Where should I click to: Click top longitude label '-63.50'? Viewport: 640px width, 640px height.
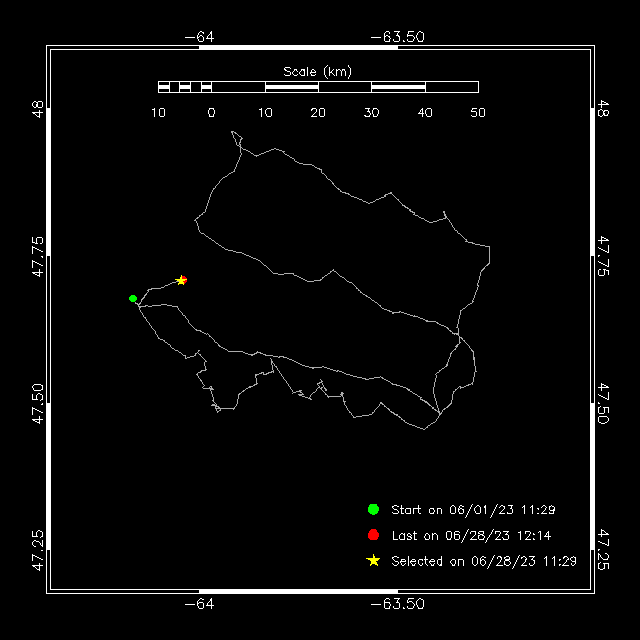point(398,37)
